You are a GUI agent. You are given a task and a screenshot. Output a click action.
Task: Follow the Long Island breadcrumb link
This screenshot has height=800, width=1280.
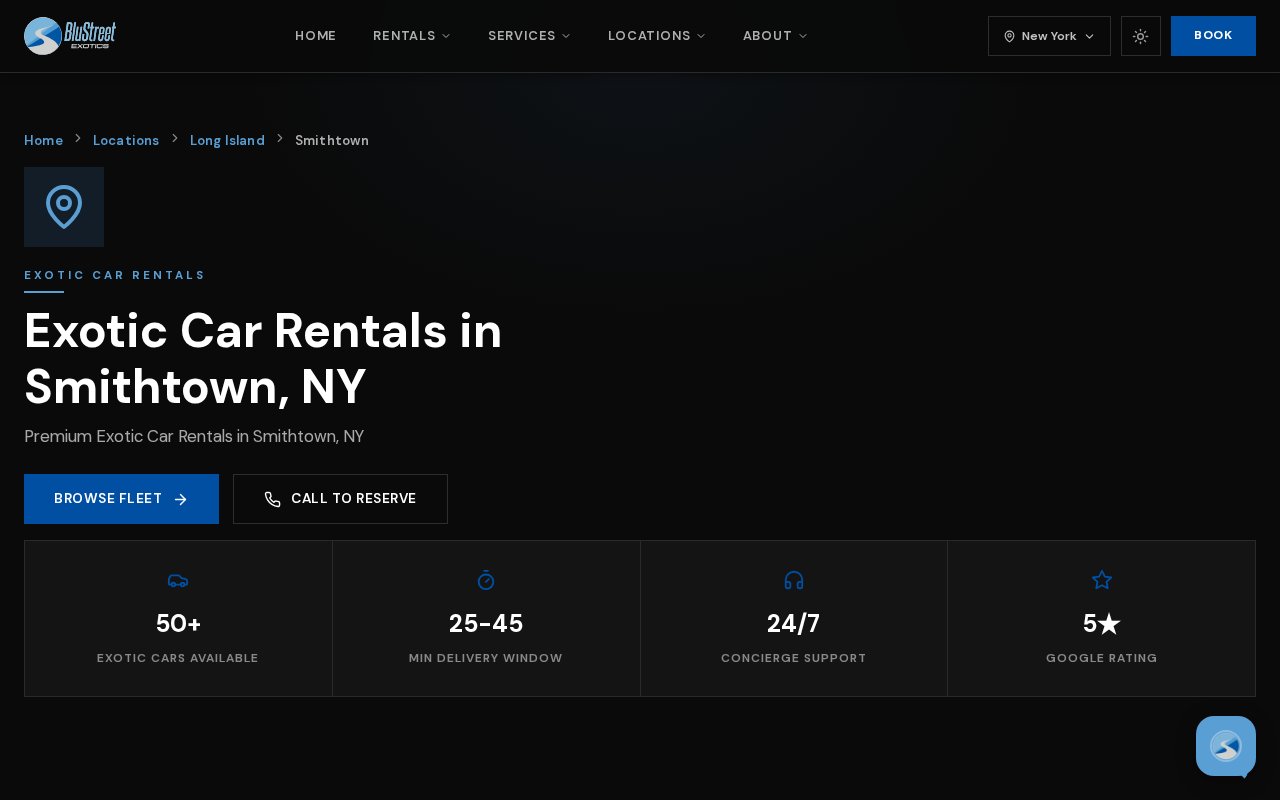click(x=227, y=140)
